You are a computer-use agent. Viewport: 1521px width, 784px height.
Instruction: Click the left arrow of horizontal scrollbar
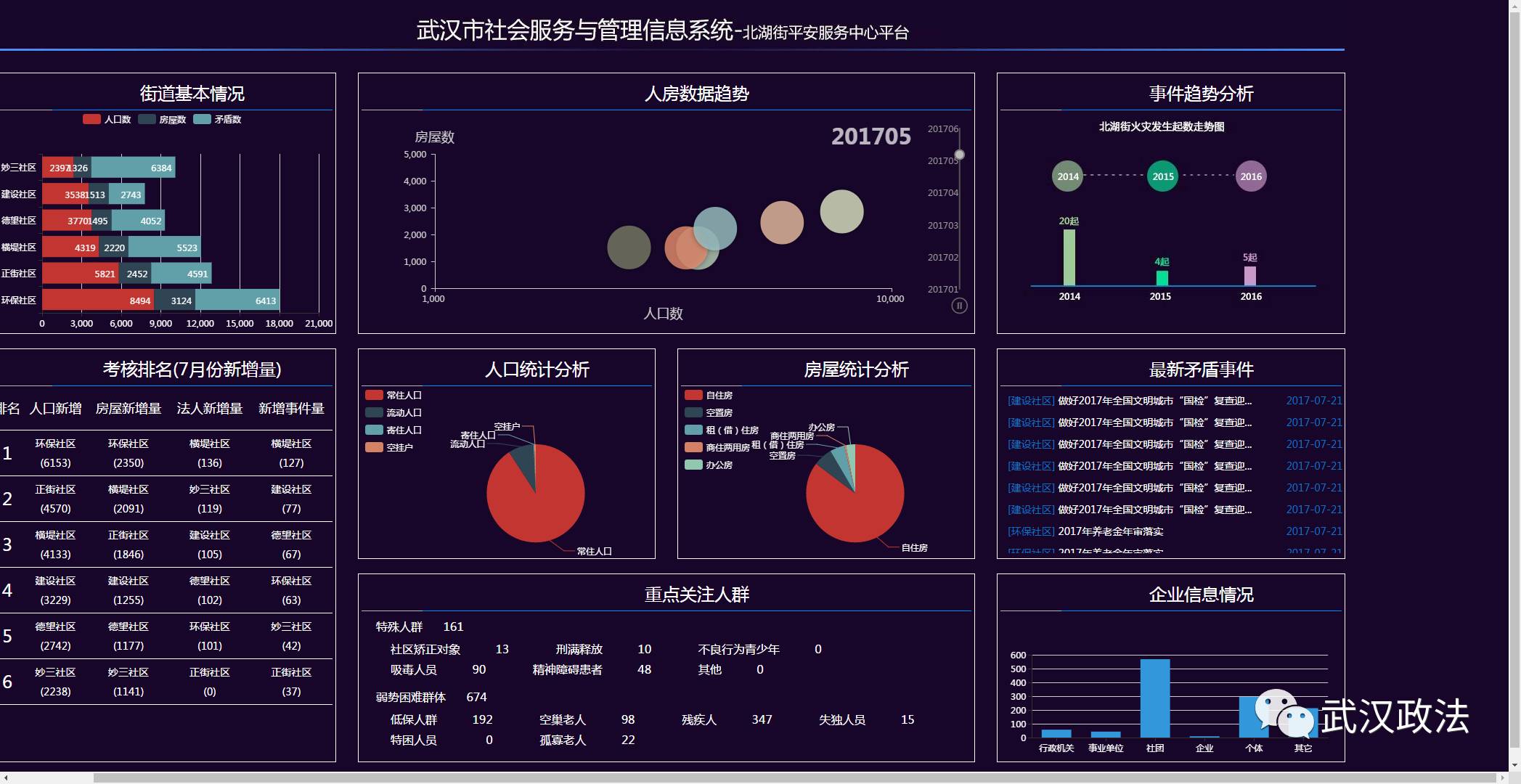(6, 778)
